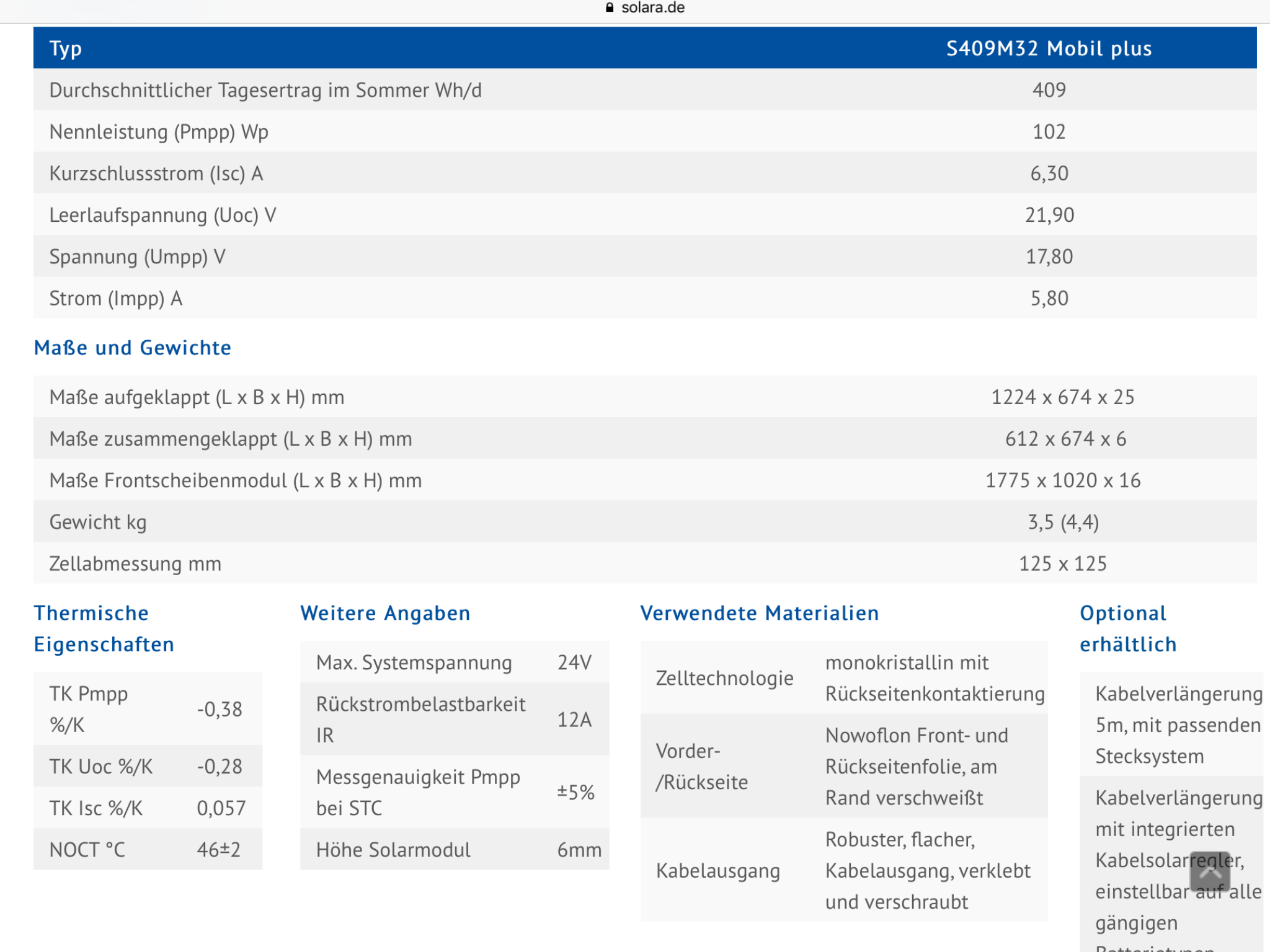Viewport: 1270px width, 952px height.
Task: Click 'Maße zusammengeklappt (L x B x H) mm'
Action: pyautogui.click(x=231, y=438)
